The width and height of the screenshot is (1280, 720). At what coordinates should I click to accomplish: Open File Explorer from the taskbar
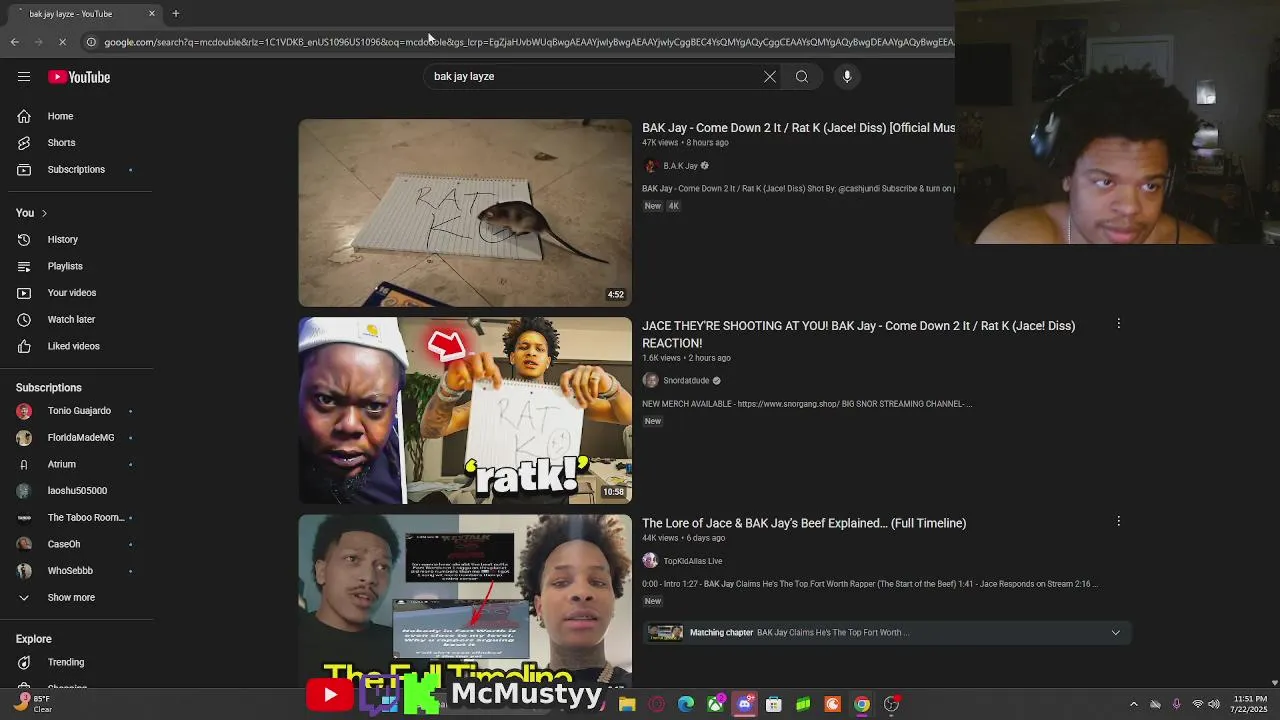(627, 704)
